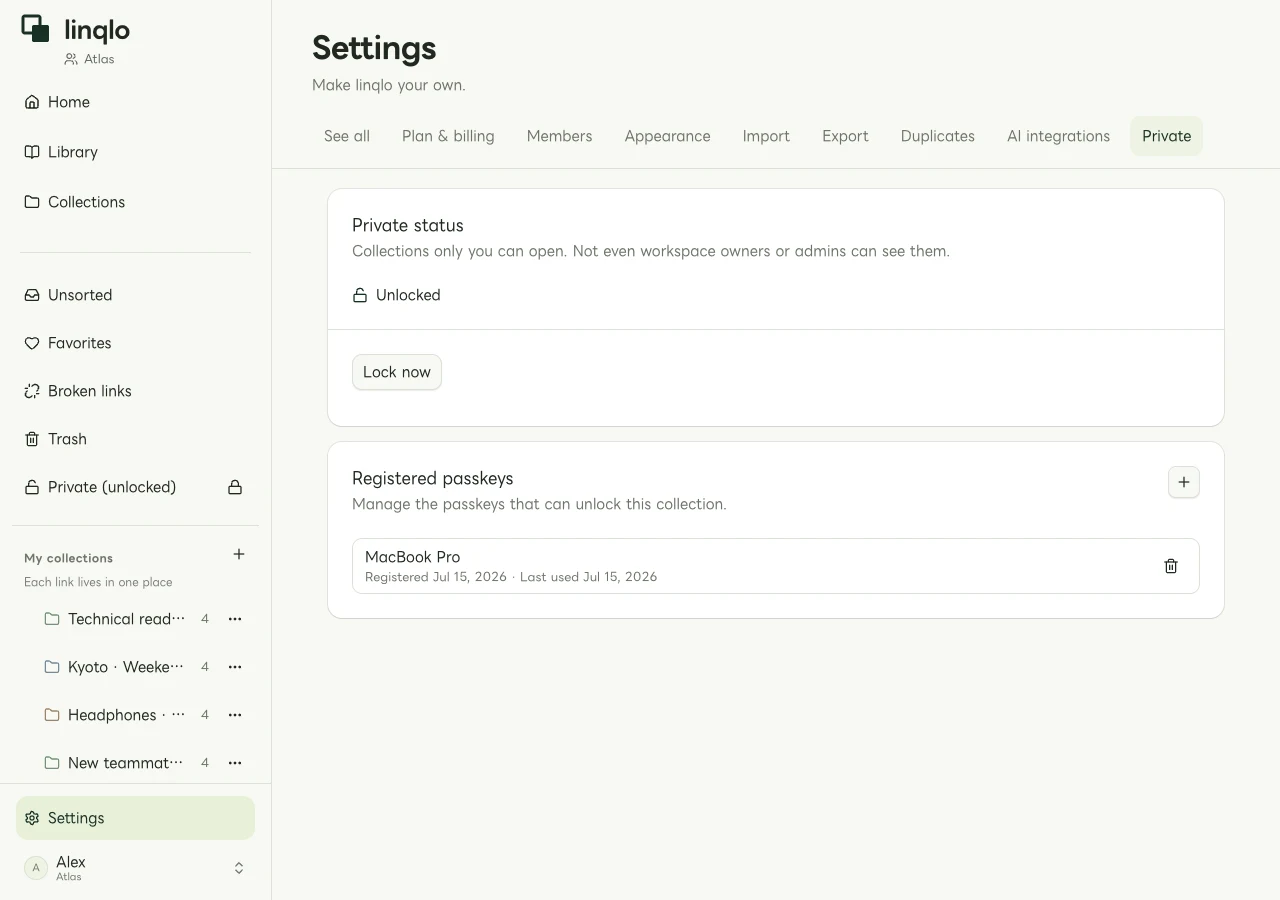Delete the MacBook Pro passkey

(x=1171, y=566)
